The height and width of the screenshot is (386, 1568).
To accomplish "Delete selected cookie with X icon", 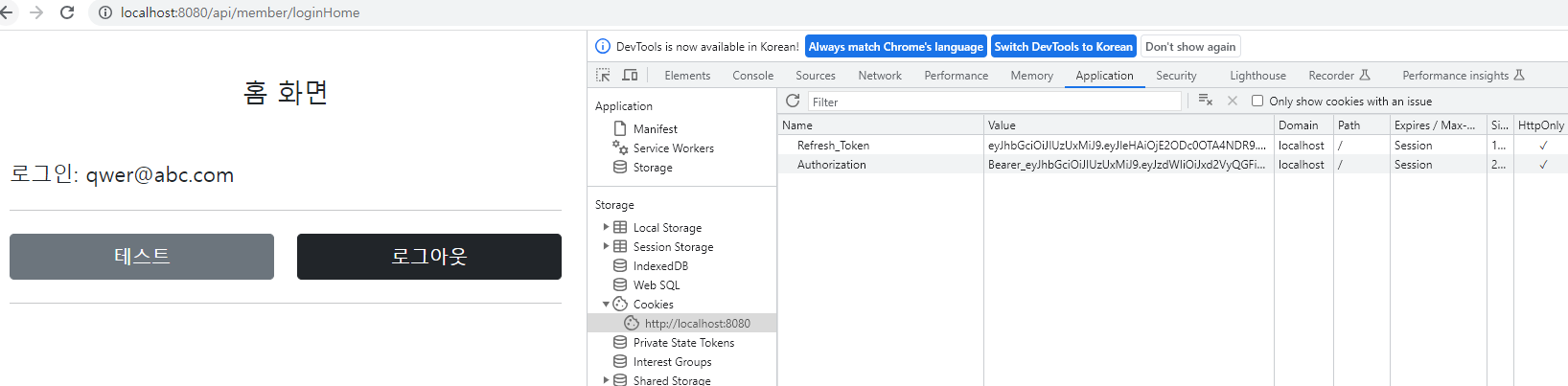I will [x=1233, y=101].
